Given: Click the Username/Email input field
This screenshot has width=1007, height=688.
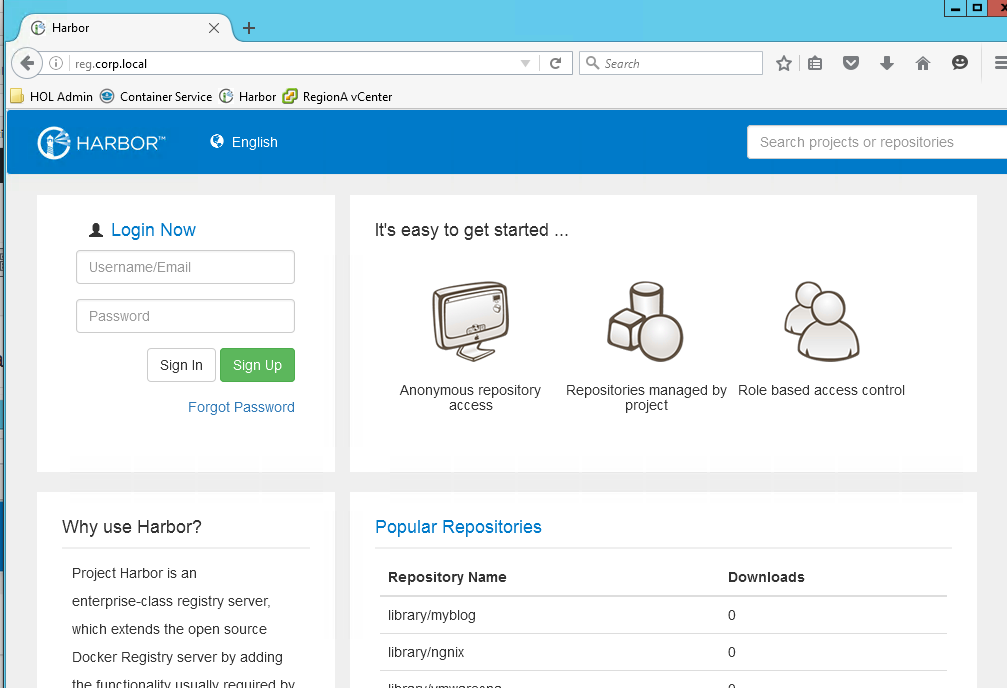Looking at the screenshot, I should 186,267.
